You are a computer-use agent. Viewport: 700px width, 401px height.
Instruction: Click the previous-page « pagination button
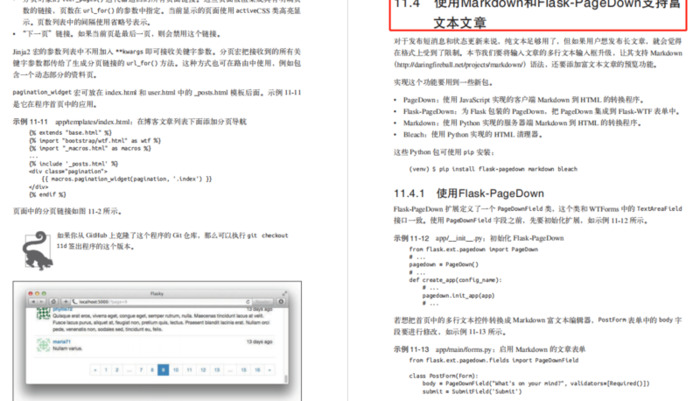pos(95,370)
